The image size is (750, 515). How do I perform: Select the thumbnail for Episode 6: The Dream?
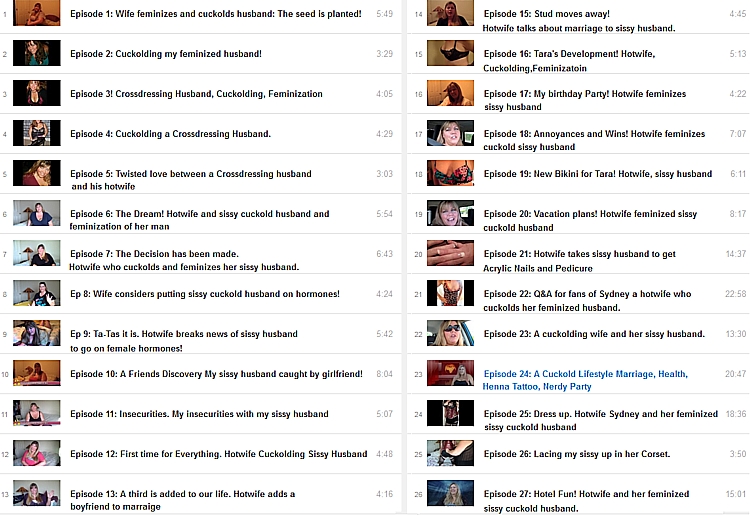click(x=36, y=213)
